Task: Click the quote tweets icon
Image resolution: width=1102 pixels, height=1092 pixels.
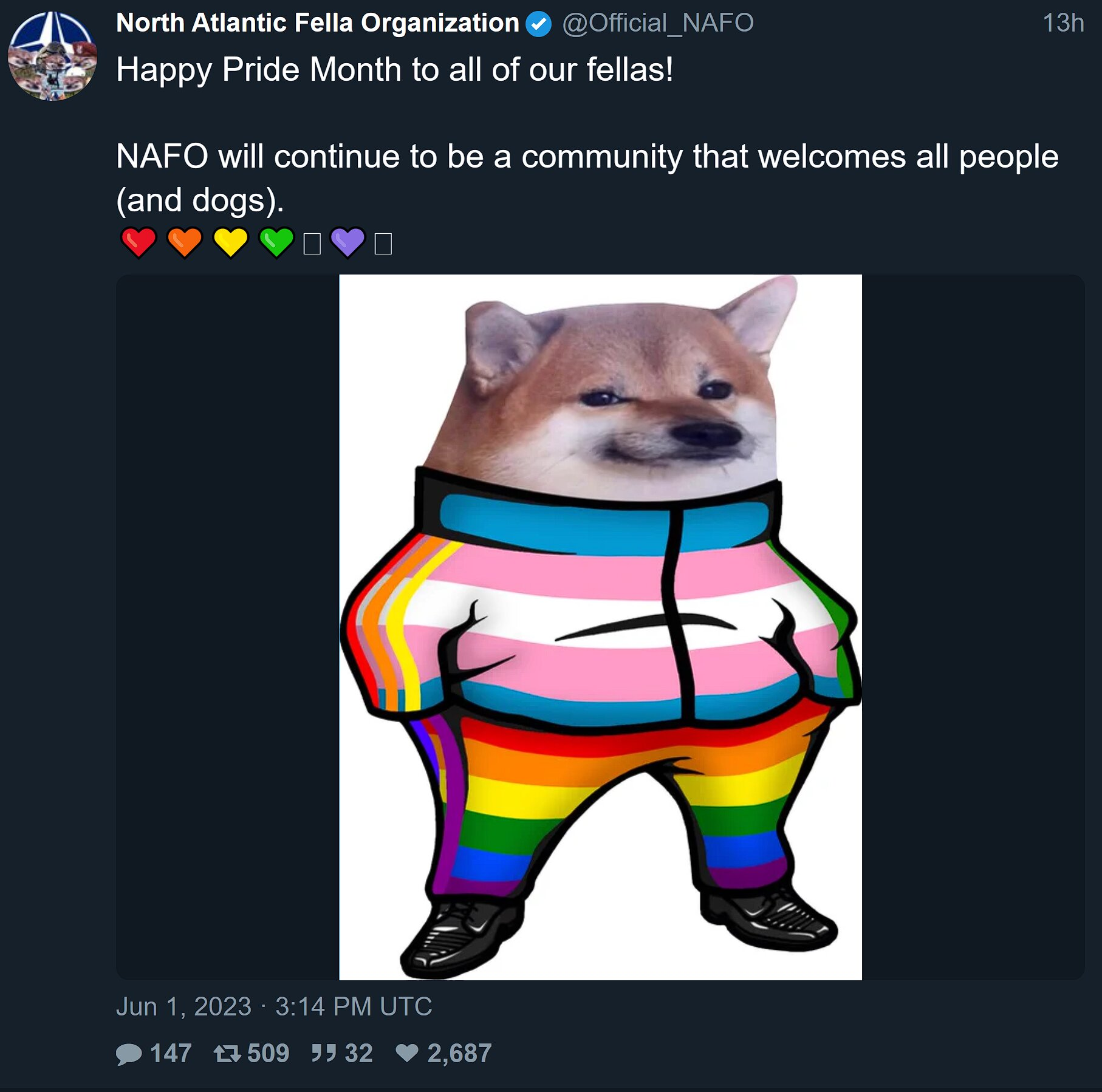Action: [324, 1053]
